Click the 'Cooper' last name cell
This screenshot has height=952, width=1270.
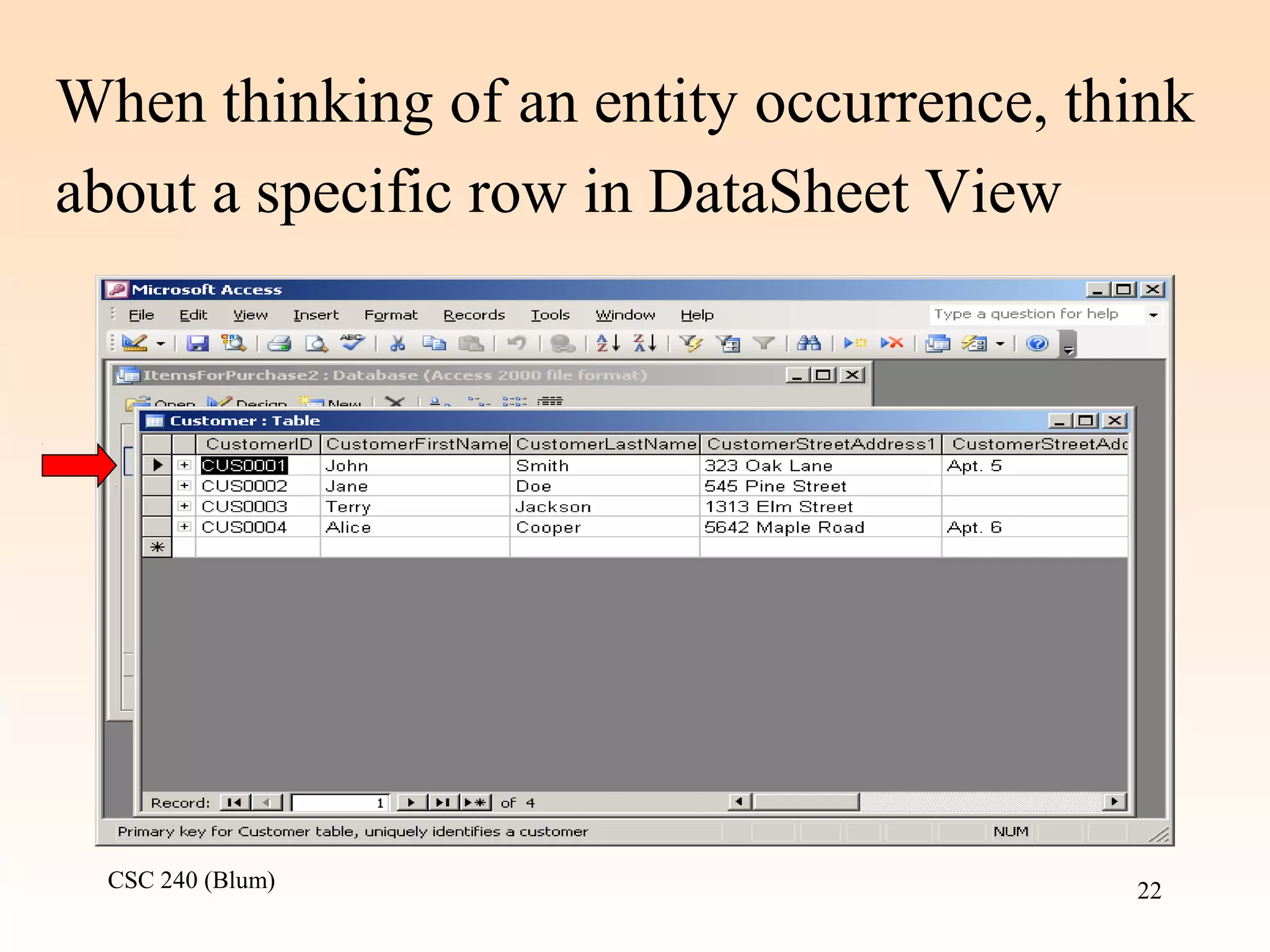(605, 527)
